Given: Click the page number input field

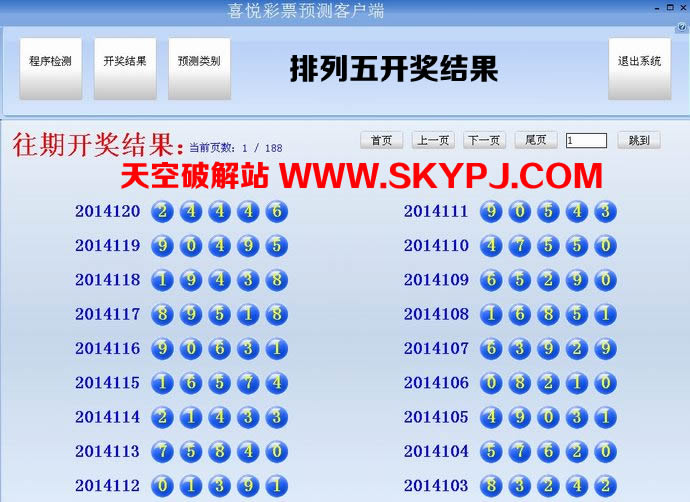Looking at the screenshot, I should 586,141.
